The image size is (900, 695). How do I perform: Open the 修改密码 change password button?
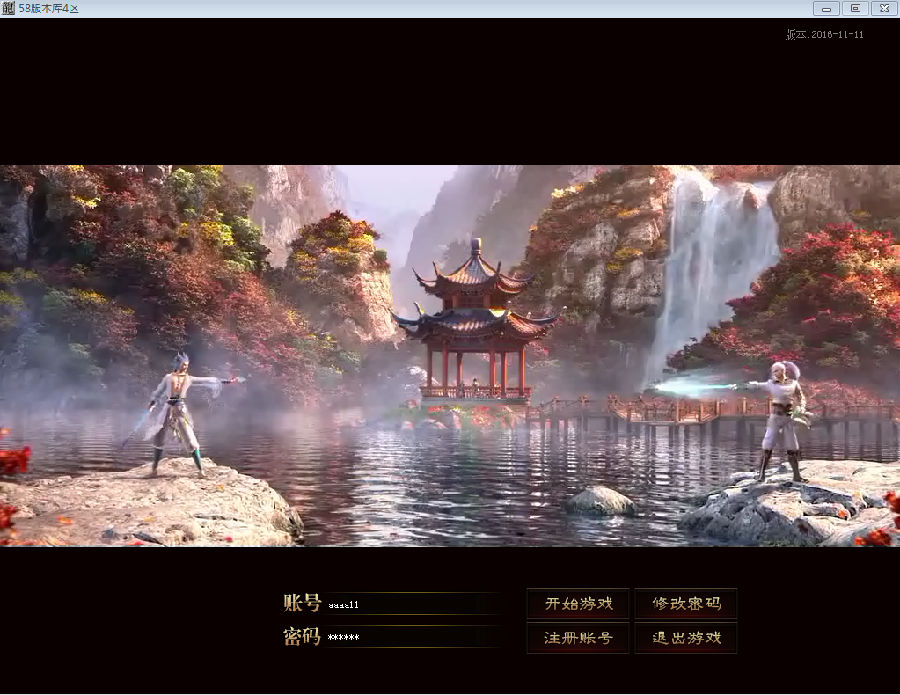686,604
